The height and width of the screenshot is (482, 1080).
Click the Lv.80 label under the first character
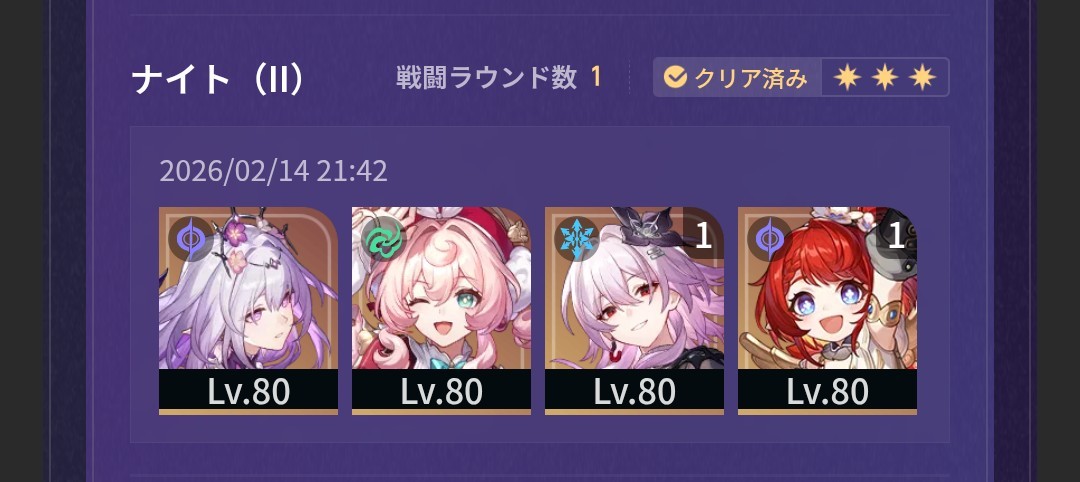point(249,391)
